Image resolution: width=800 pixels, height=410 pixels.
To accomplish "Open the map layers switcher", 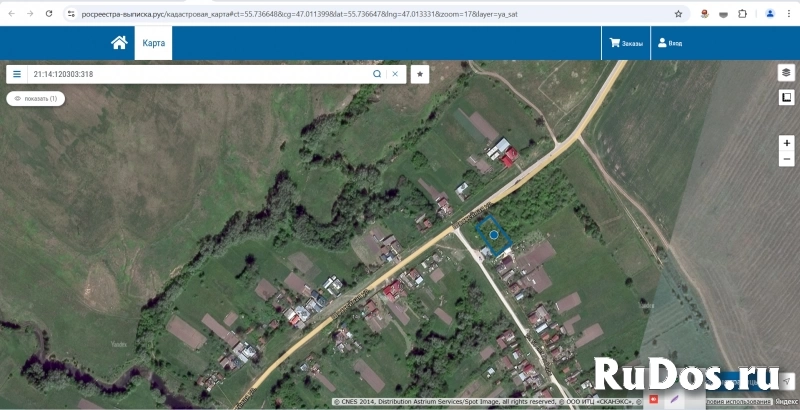I will (x=786, y=73).
